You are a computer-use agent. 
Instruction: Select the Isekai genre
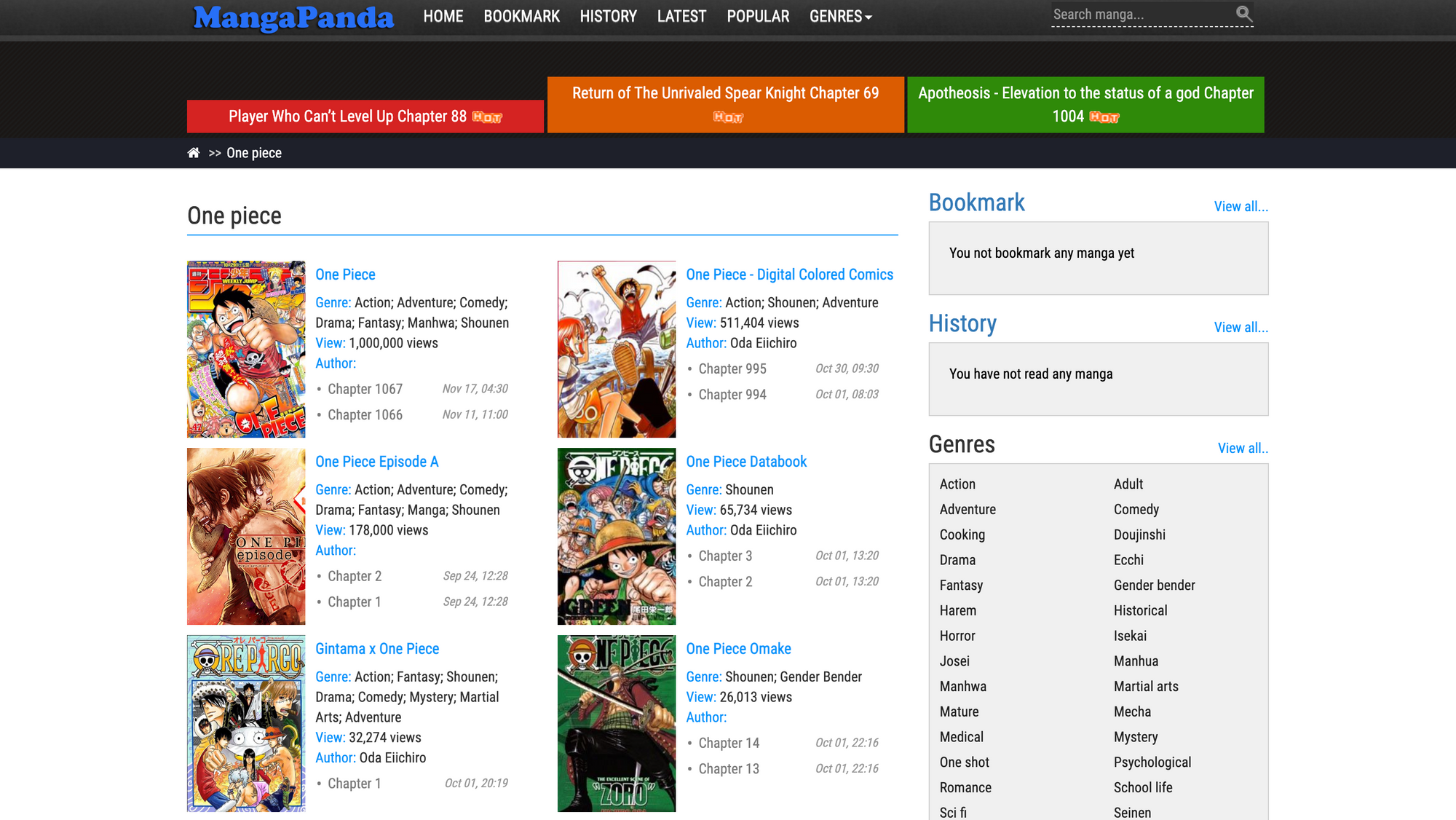click(x=1130, y=636)
